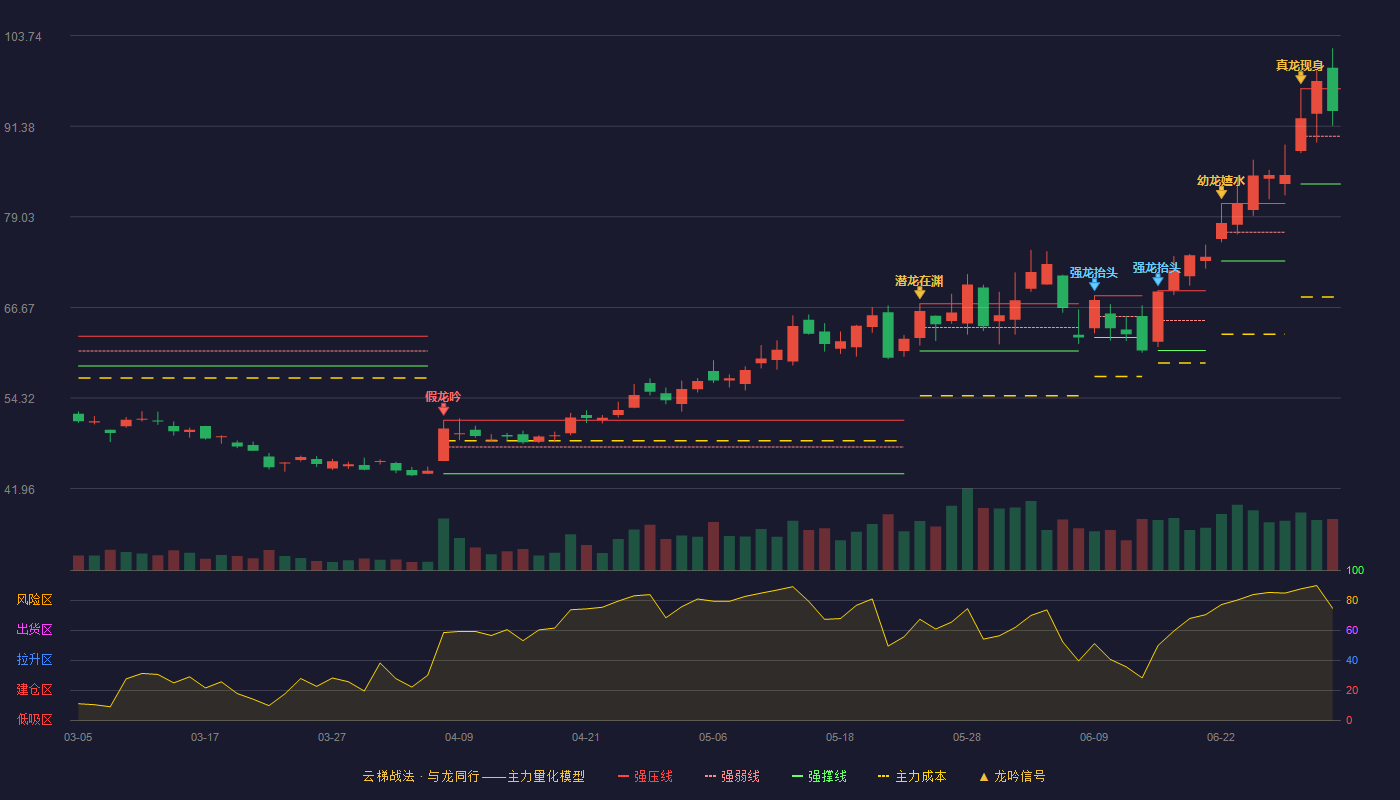Click the 03-27 date label
Image resolution: width=1400 pixels, height=800 pixels.
[332, 737]
